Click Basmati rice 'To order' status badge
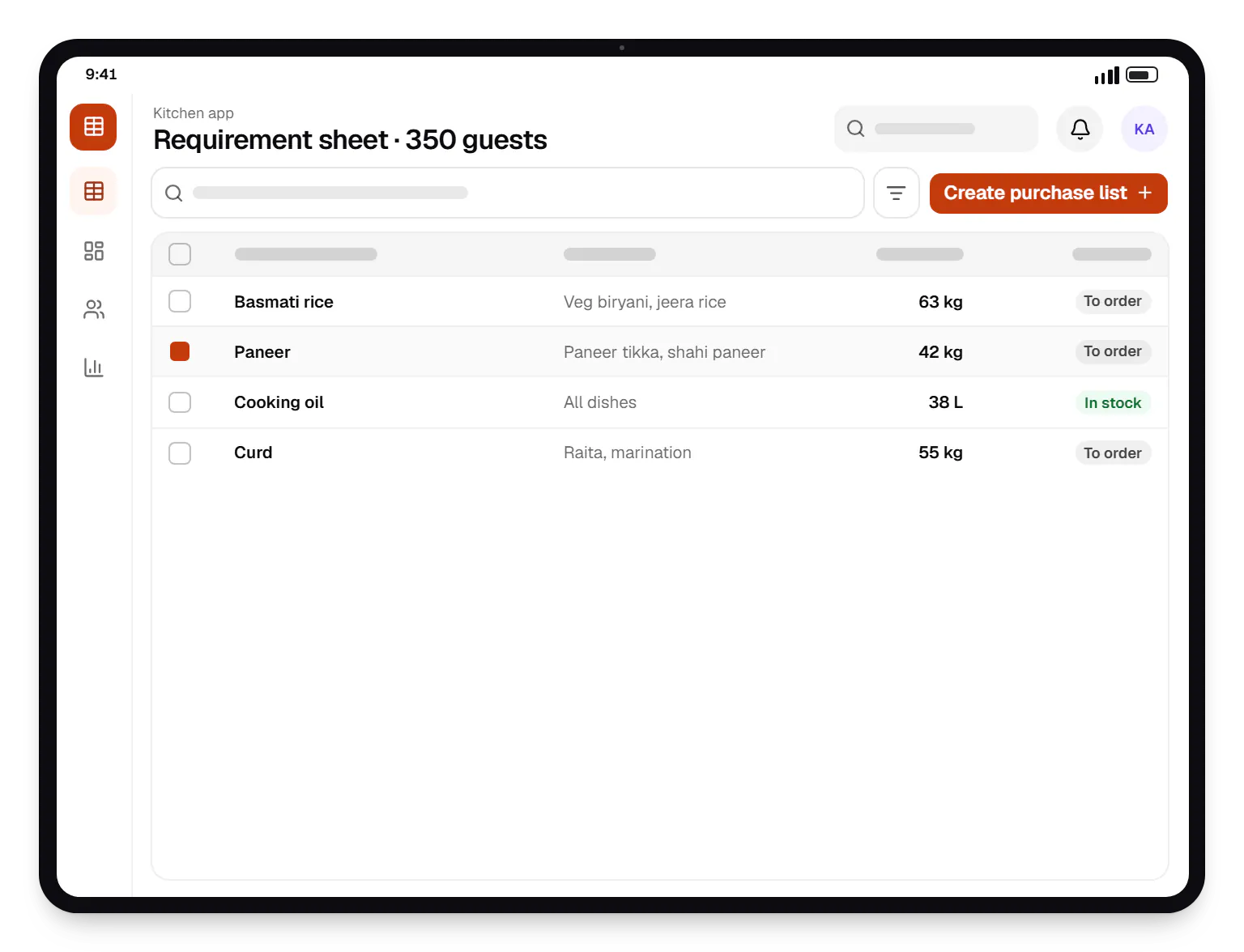 tap(1113, 301)
